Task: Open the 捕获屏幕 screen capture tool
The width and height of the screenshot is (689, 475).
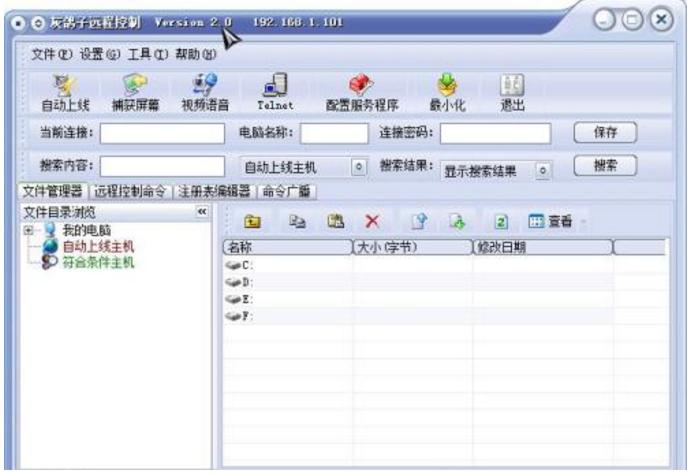Action: tap(135, 92)
